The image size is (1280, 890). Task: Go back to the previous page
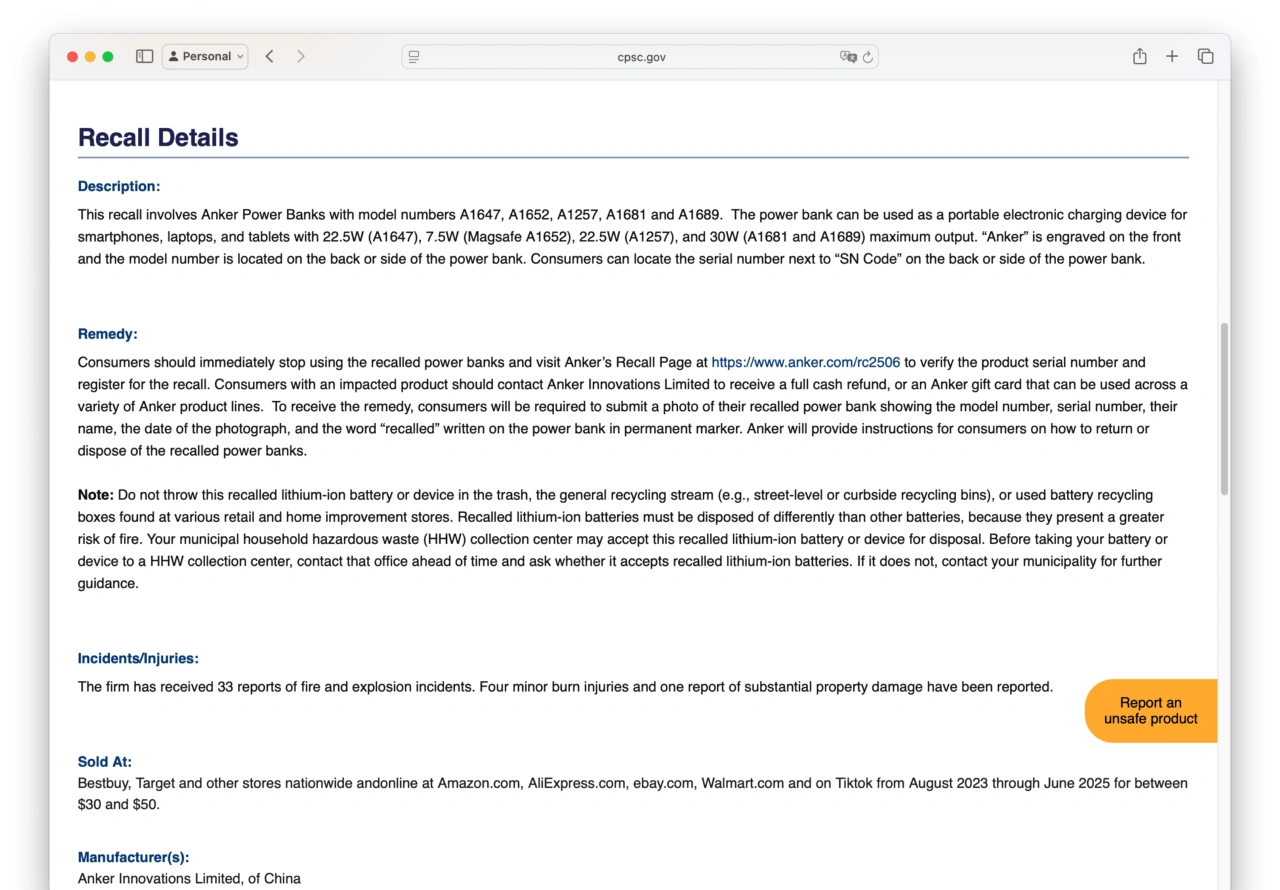(269, 57)
